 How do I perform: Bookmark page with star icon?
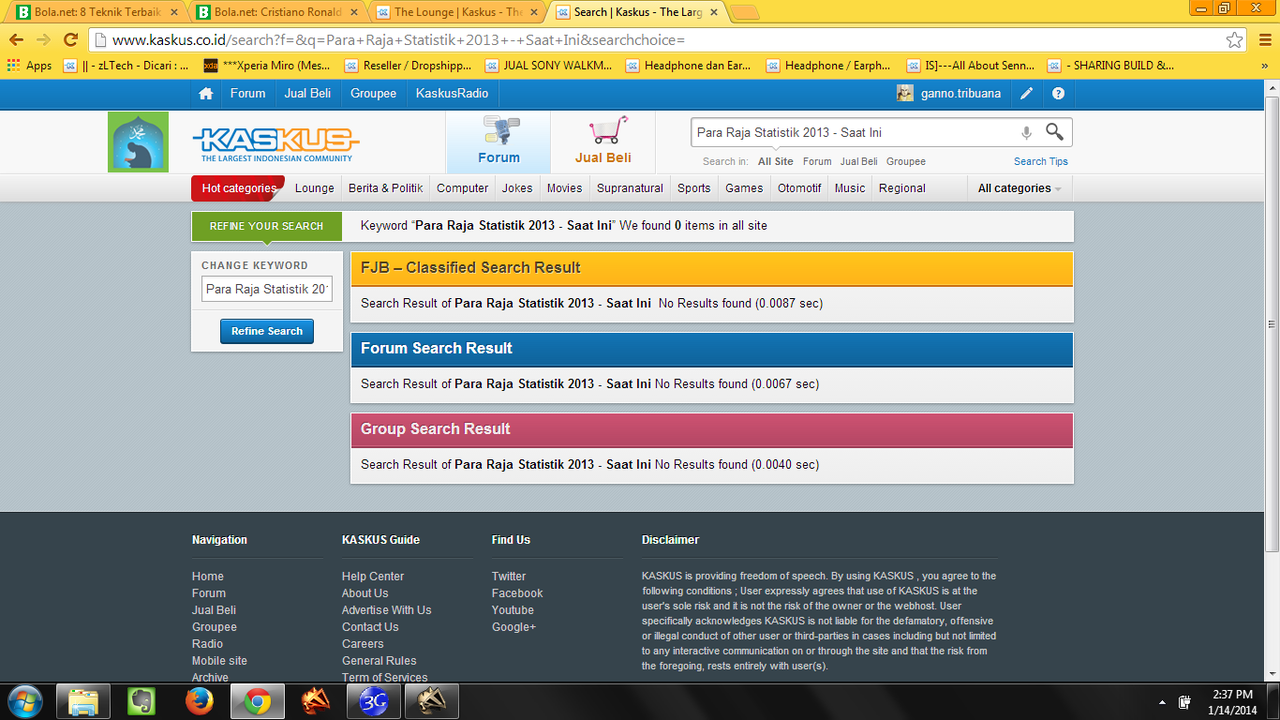coord(1235,40)
